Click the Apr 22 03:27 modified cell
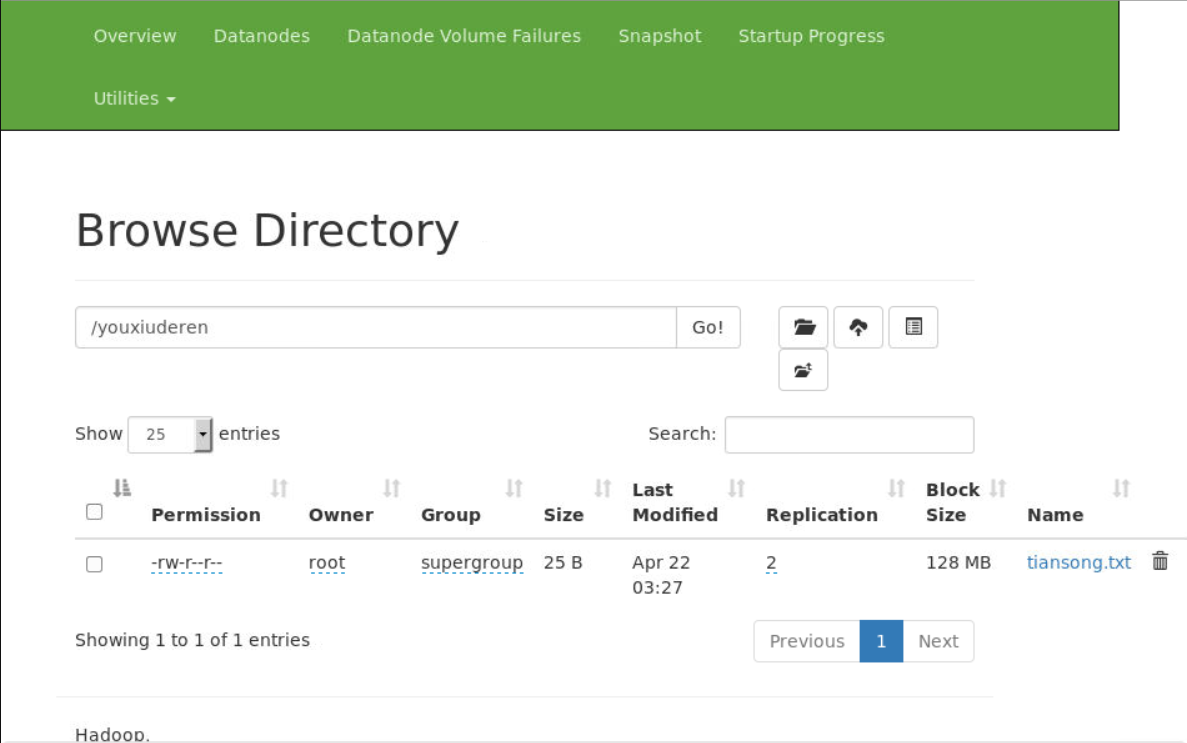This screenshot has width=1187, height=743. click(x=662, y=575)
